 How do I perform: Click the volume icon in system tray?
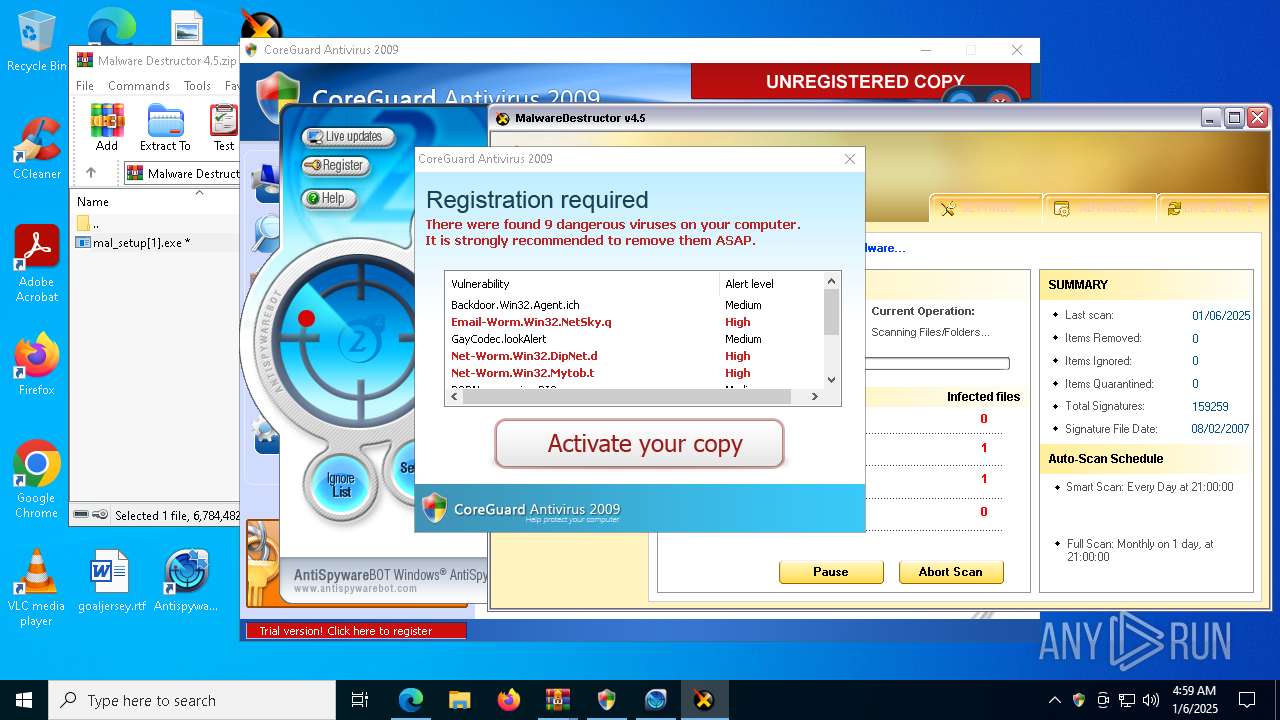(1150, 700)
